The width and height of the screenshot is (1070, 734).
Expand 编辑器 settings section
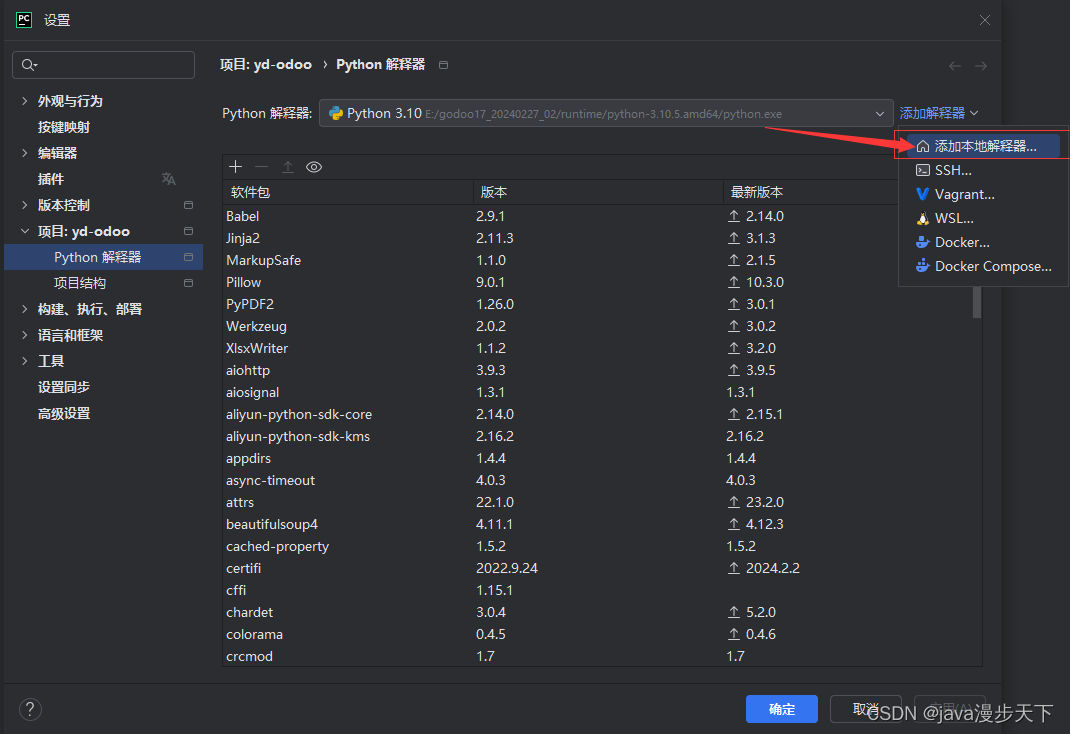click(x=25, y=153)
